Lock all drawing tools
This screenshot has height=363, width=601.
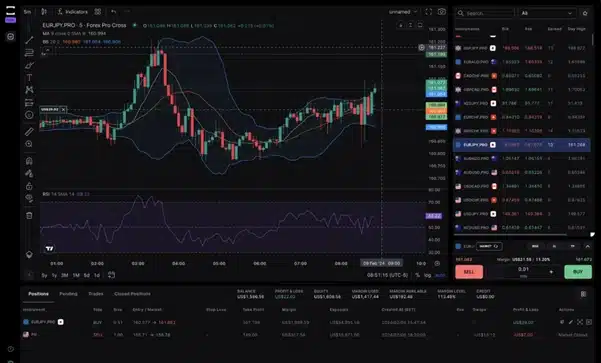coord(29,186)
